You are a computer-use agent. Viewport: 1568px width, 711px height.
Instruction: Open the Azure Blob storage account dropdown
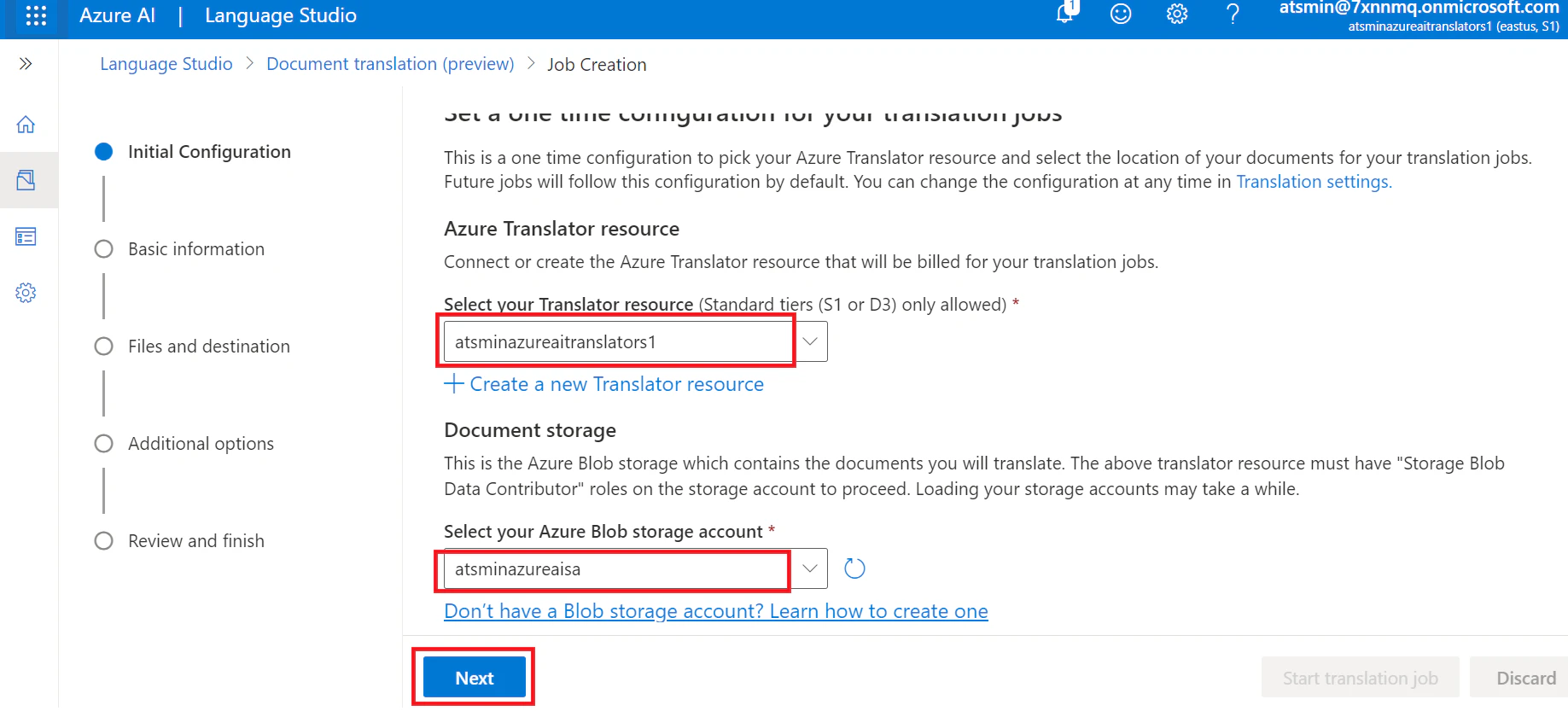(636, 568)
